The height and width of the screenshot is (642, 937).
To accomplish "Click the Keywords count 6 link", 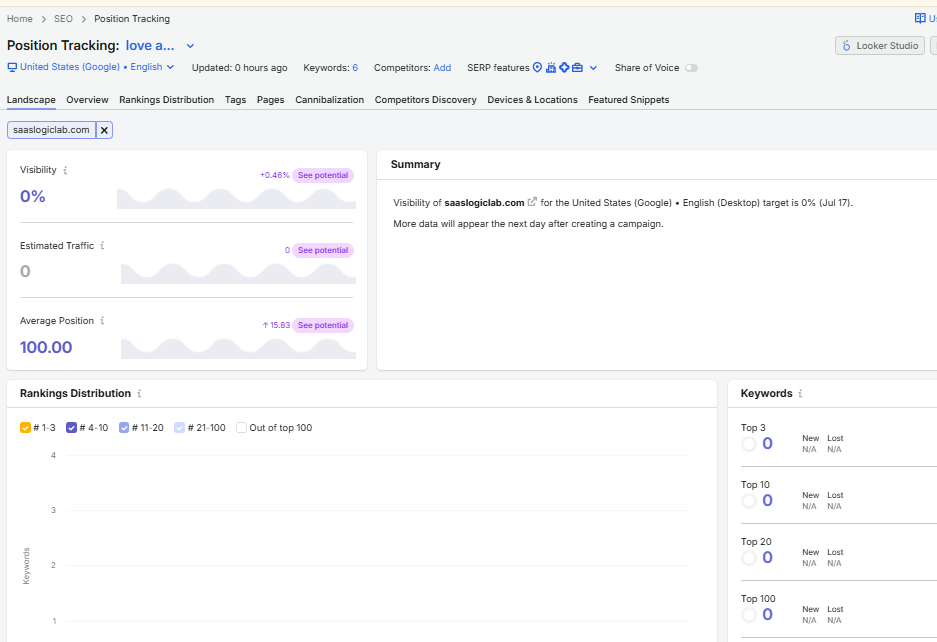I will [355, 68].
